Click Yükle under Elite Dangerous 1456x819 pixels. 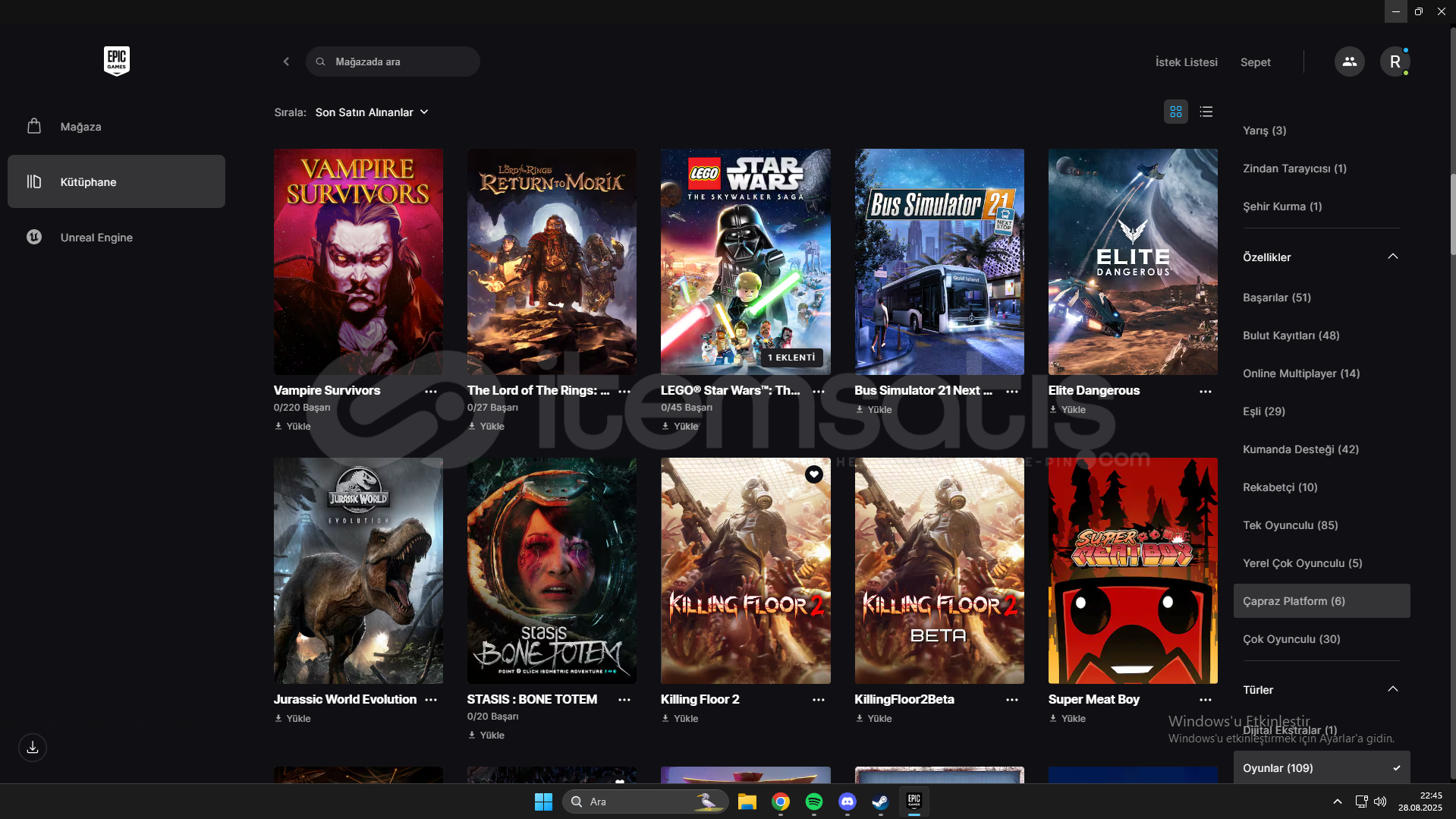coord(1068,410)
